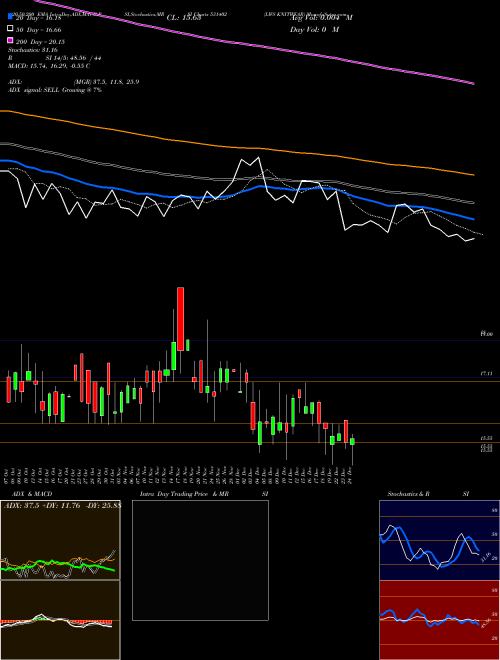500x660 pixels.
Task: Select the '200 Day - 20.15' legend text
Action: [40, 42]
